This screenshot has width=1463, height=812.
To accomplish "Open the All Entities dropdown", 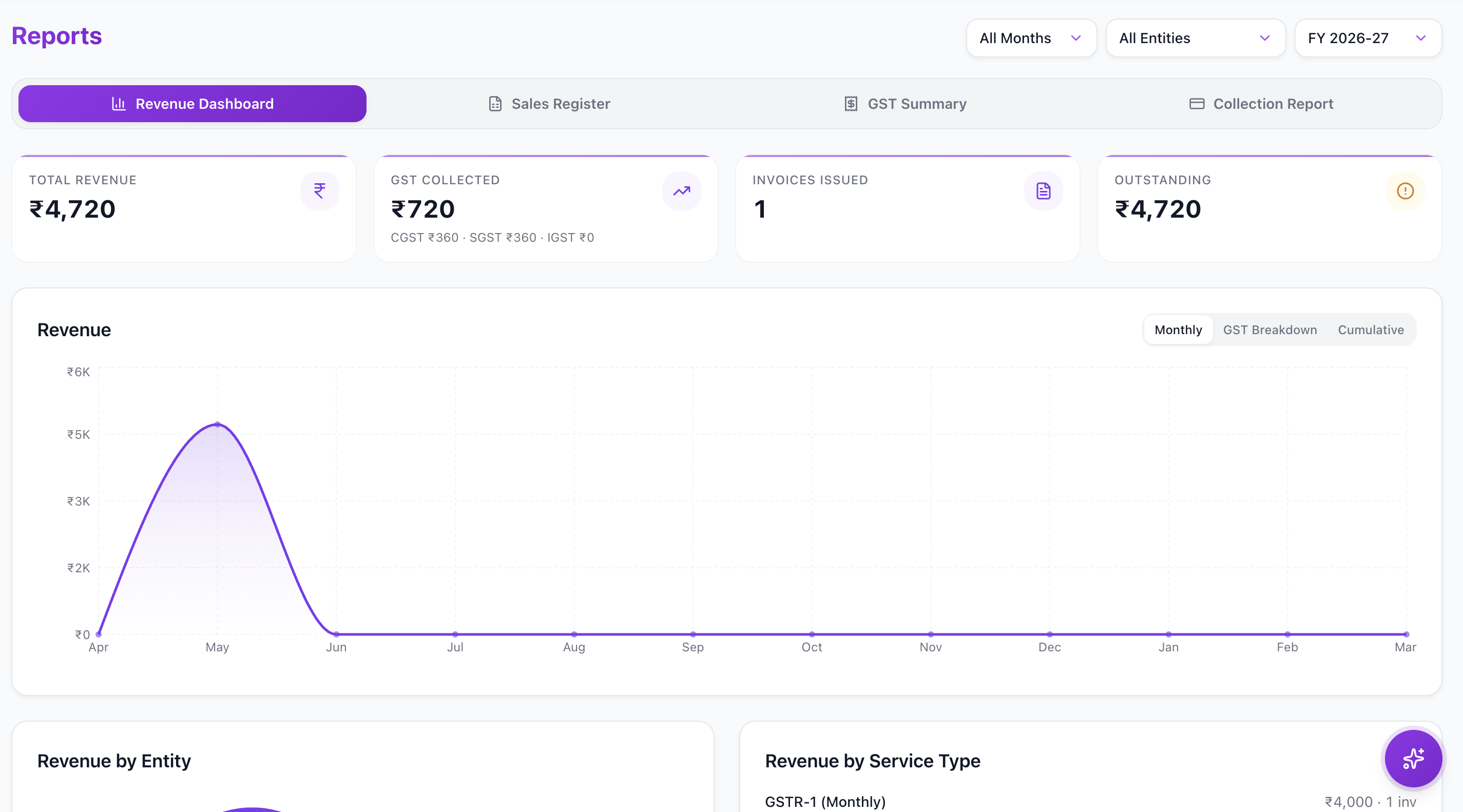I will (x=1196, y=38).
